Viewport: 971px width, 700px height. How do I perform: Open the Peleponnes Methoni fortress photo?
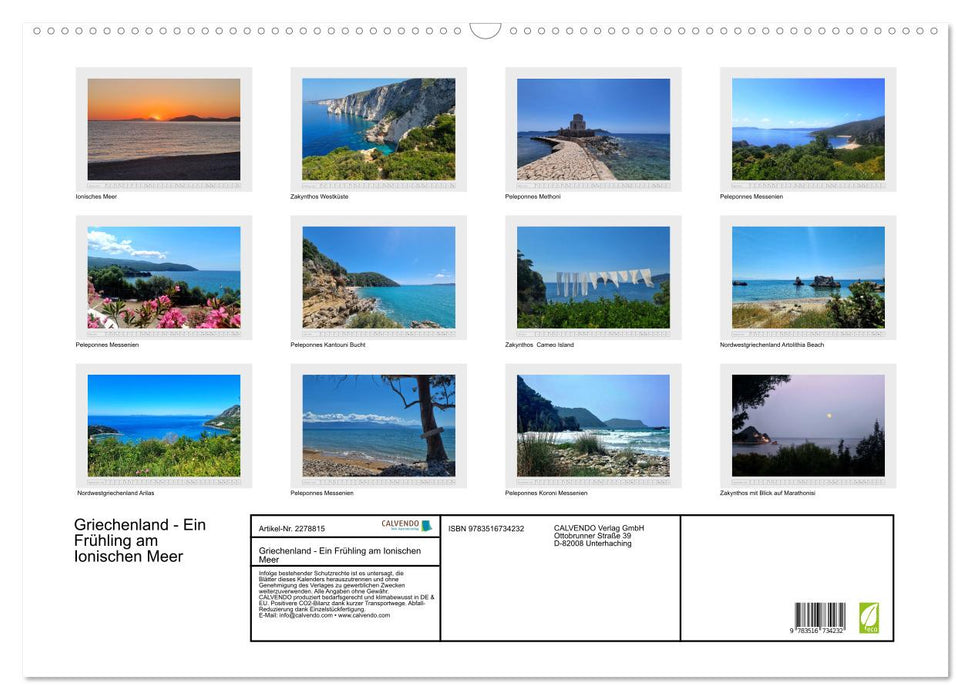[593, 129]
